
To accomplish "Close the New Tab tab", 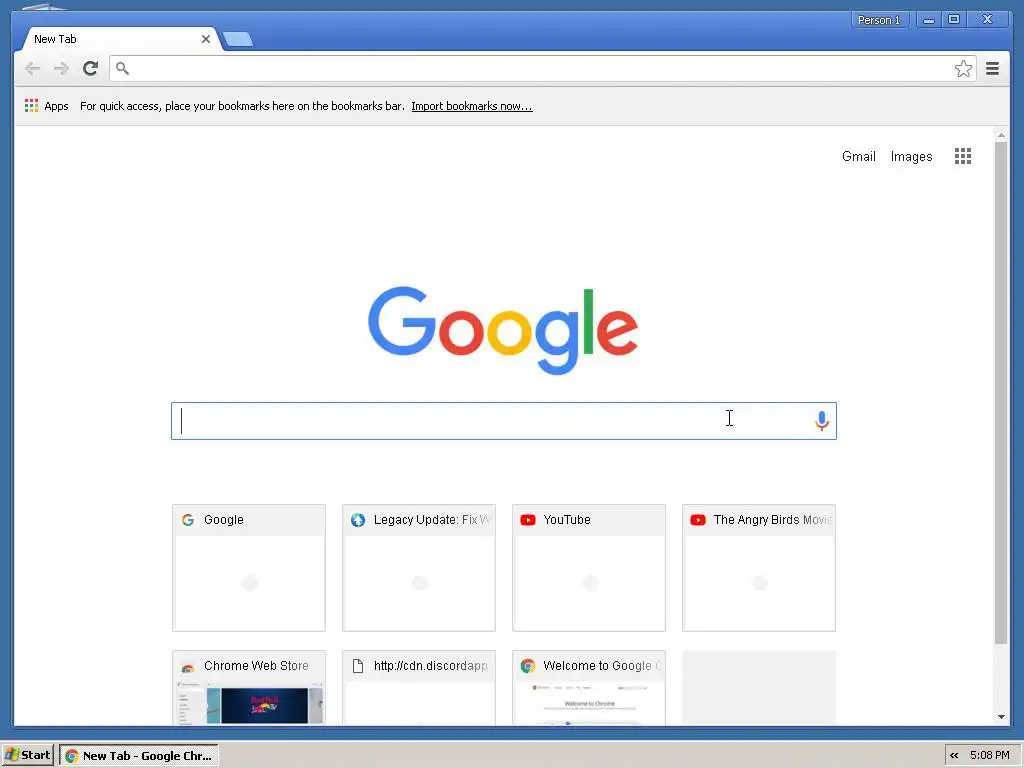I will pyautogui.click(x=206, y=39).
